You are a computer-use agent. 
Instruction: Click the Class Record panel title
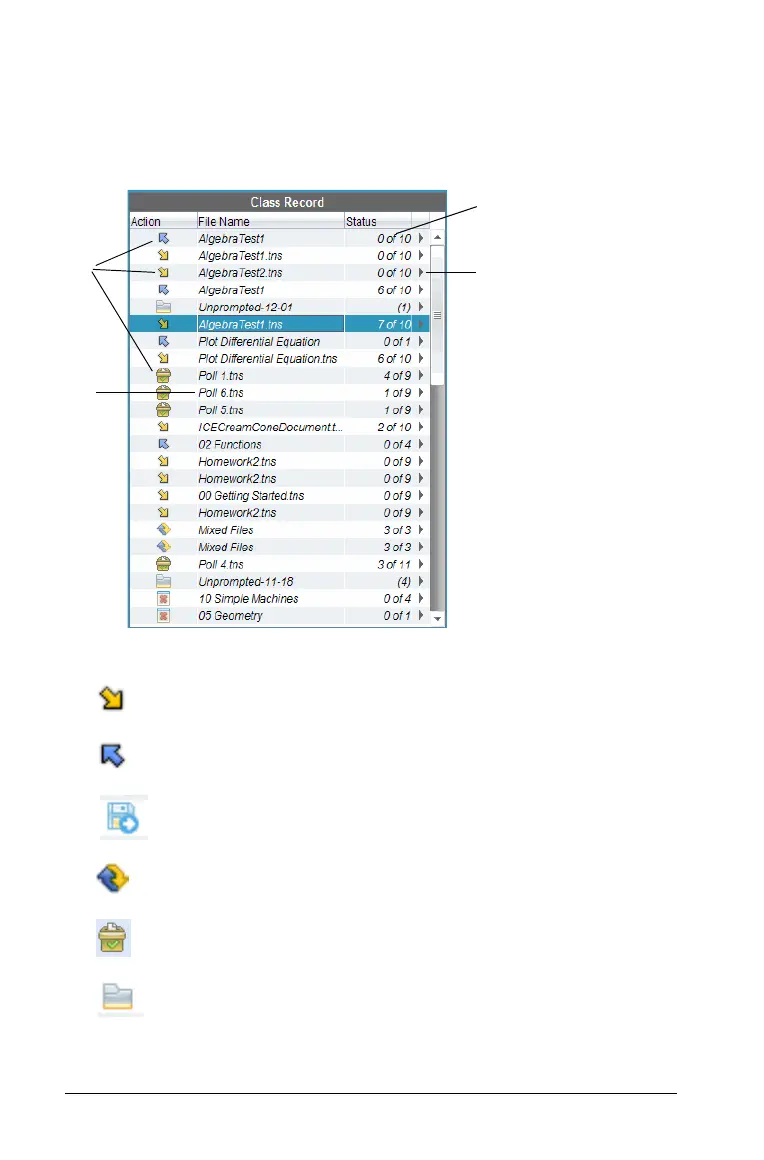[x=287, y=202]
